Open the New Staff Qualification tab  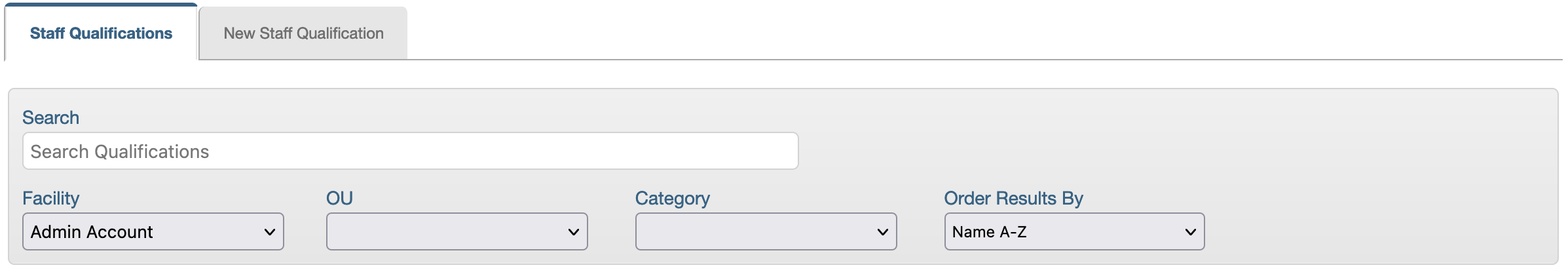303,33
